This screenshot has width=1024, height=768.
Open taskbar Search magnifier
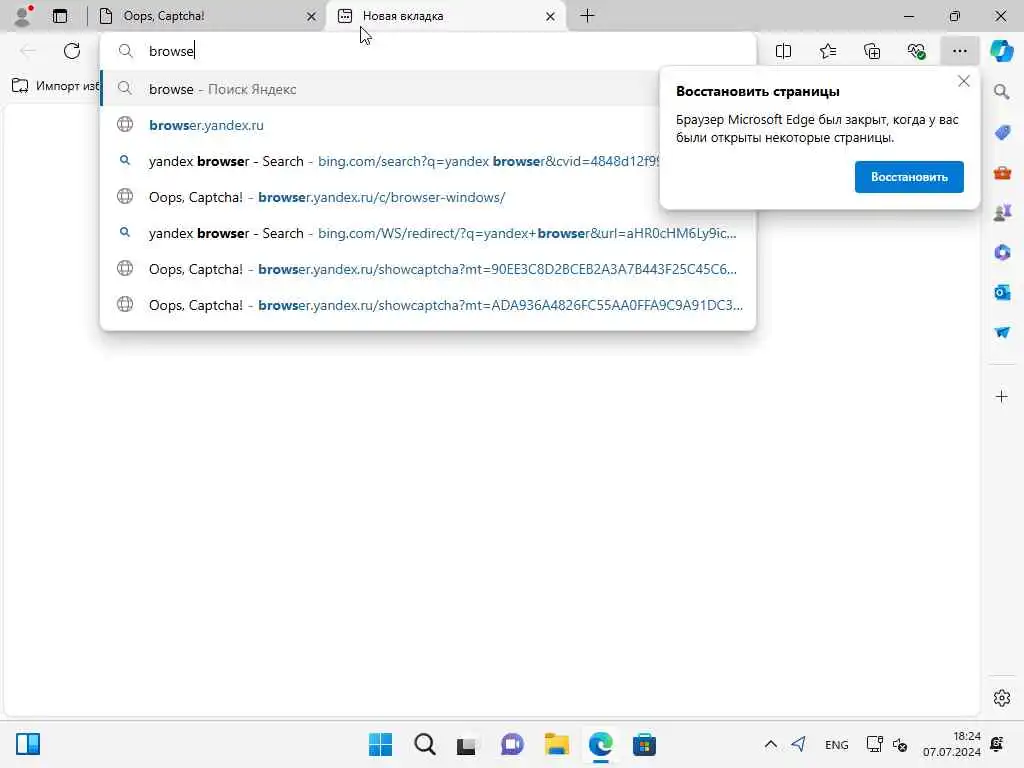(x=424, y=744)
